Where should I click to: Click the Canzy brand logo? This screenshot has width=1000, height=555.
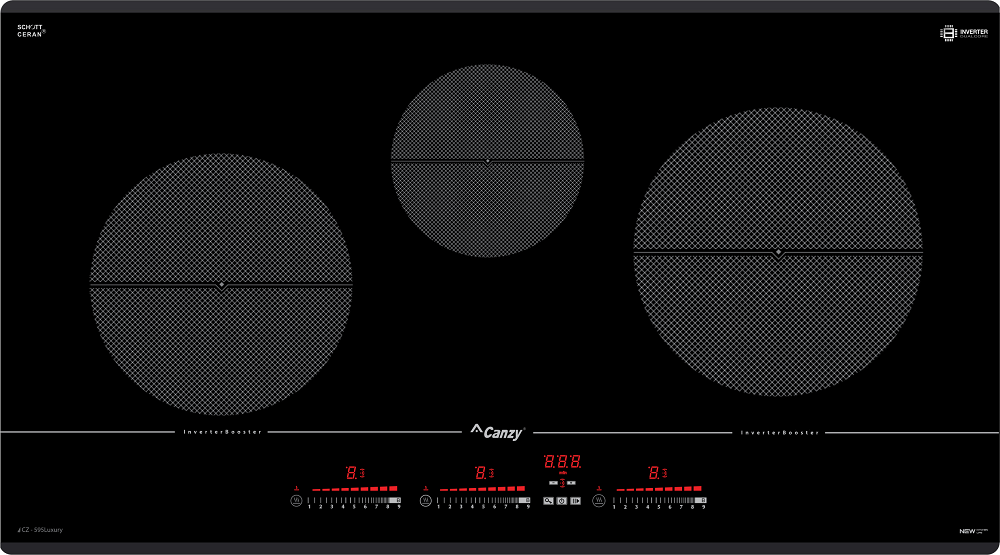point(498,433)
